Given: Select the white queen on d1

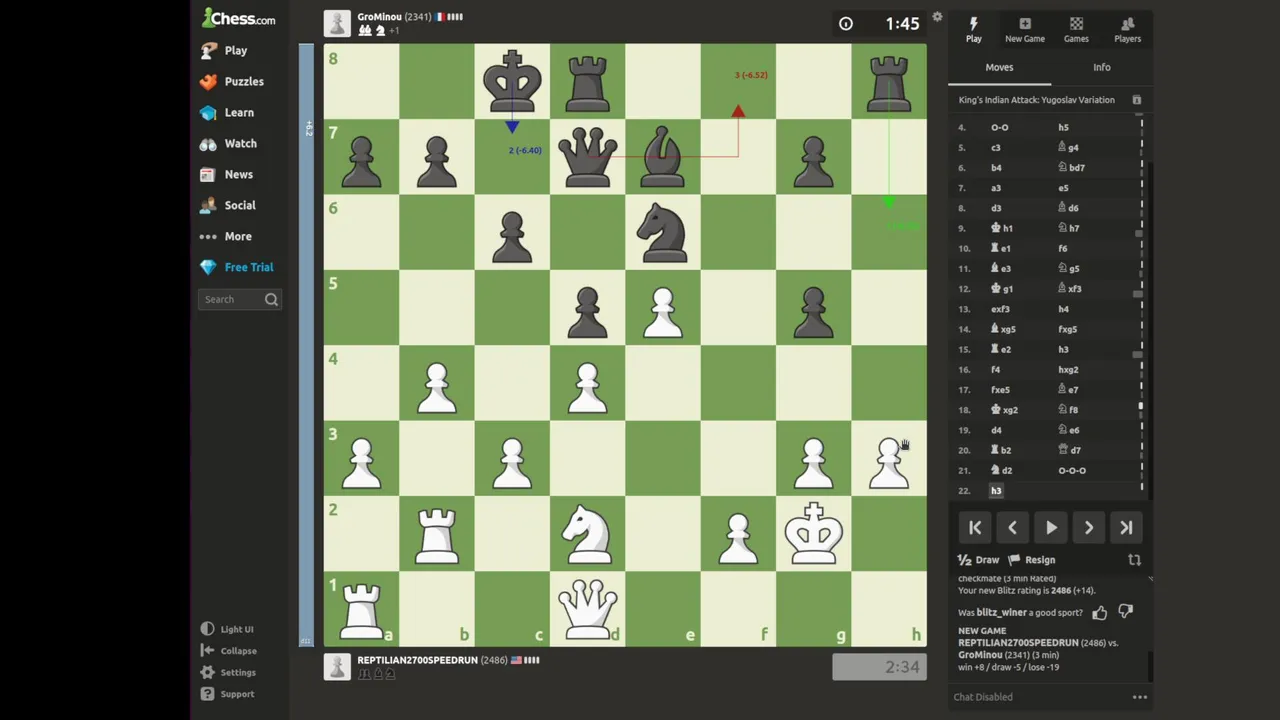Looking at the screenshot, I should (x=587, y=608).
